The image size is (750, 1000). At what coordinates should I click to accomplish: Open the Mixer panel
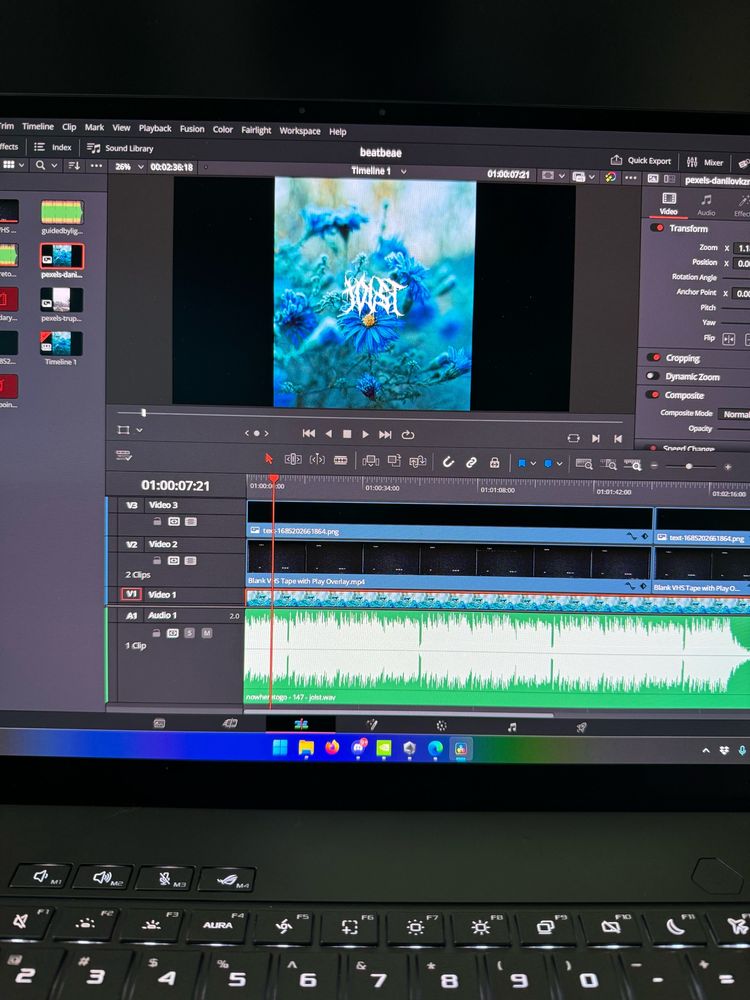(705, 162)
